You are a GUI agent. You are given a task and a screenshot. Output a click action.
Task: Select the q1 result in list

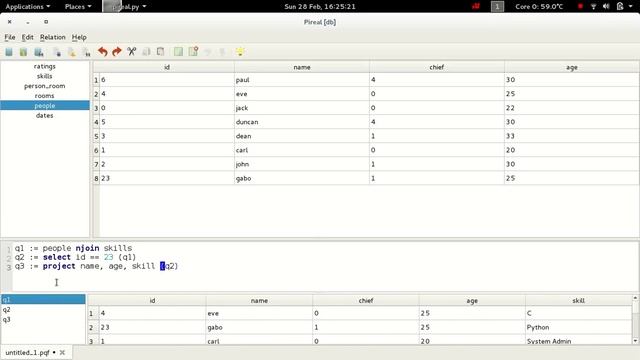[43, 300]
